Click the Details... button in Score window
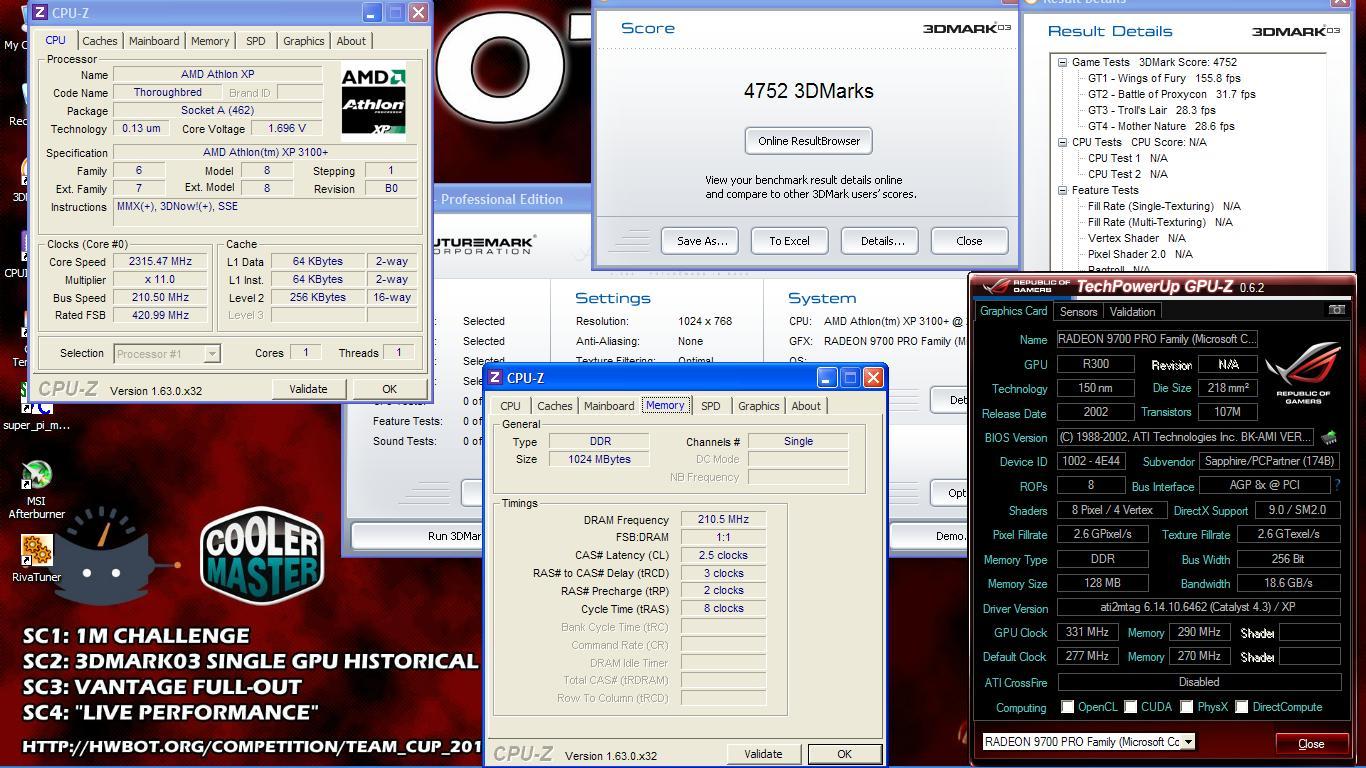The height and width of the screenshot is (768, 1366). [882, 241]
